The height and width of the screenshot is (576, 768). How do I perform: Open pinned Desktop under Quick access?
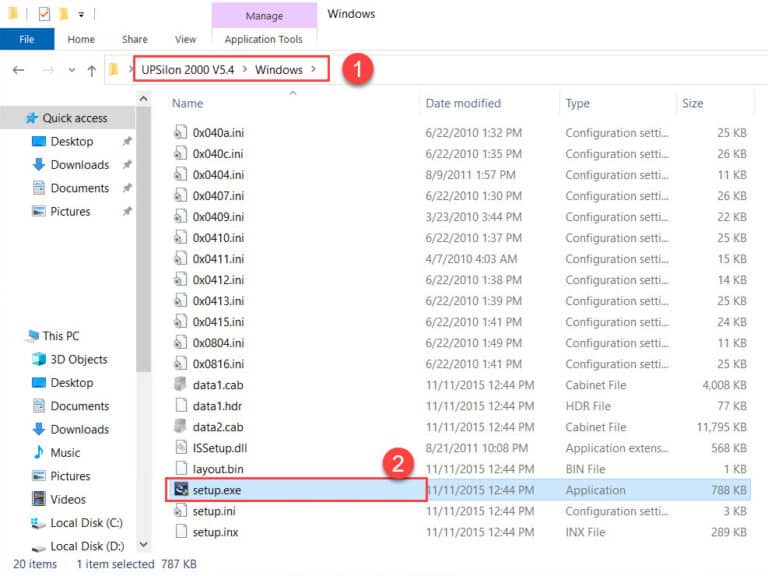72,142
